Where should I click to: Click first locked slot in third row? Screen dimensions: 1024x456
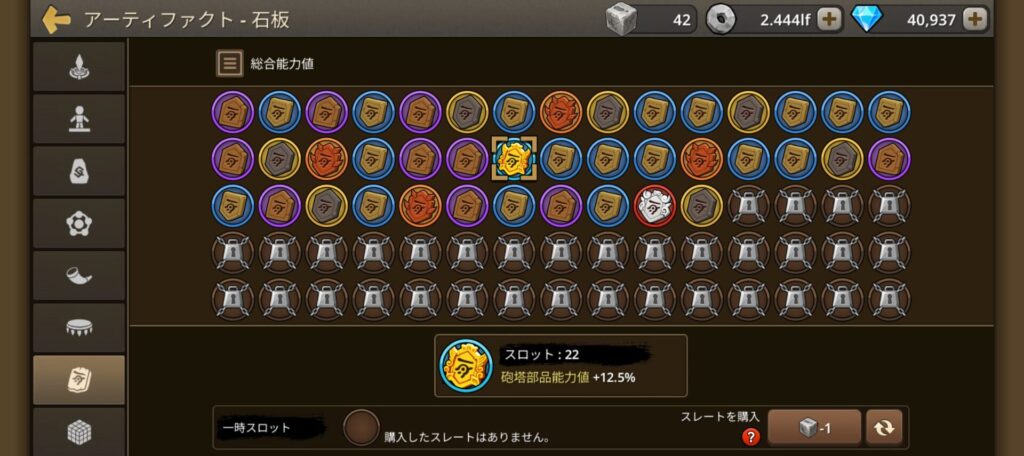[748, 206]
